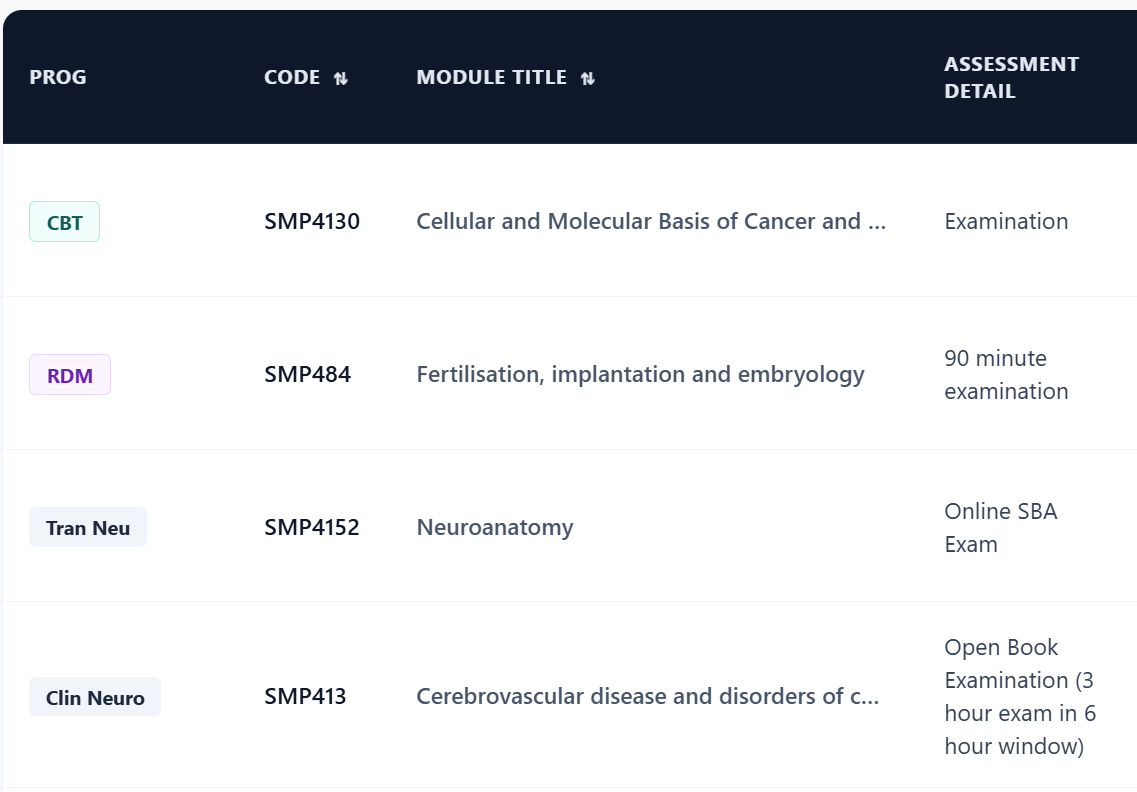
Task: Click the Clin Neuro programme tag
Action: (x=95, y=697)
